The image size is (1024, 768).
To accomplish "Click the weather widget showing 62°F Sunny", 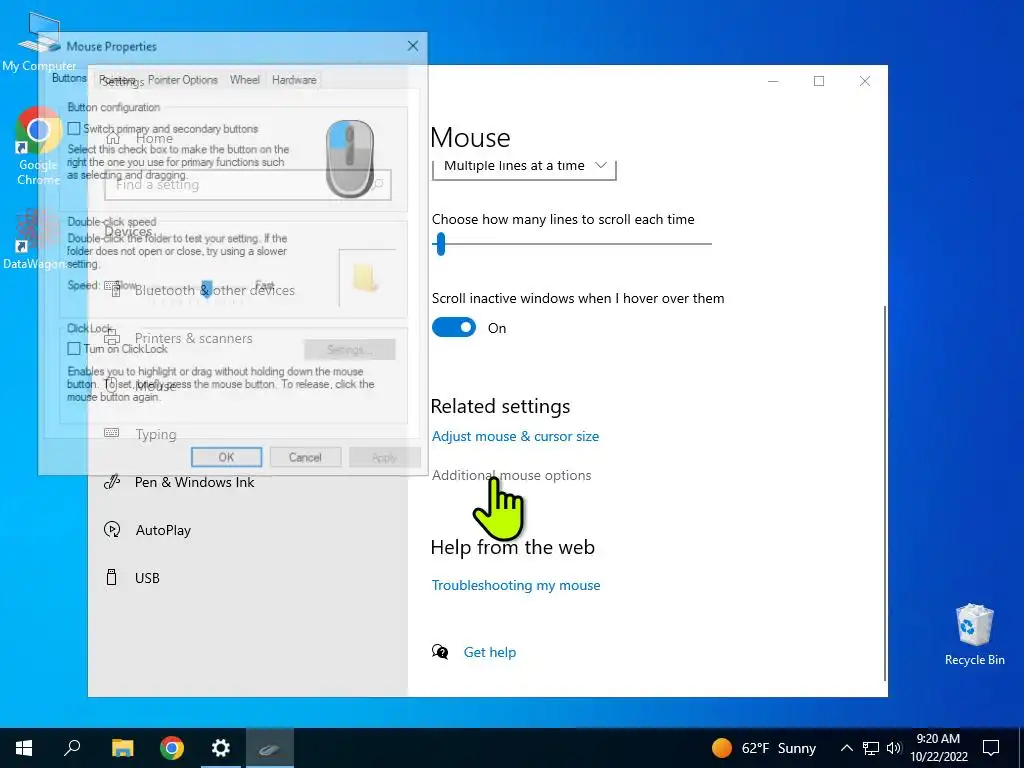I will pyautogui.click(x=764, y=748).
